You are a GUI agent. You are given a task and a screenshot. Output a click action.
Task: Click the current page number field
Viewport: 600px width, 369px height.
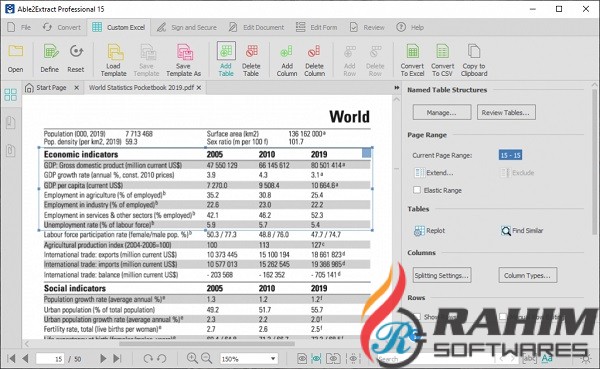coord(50,359)
